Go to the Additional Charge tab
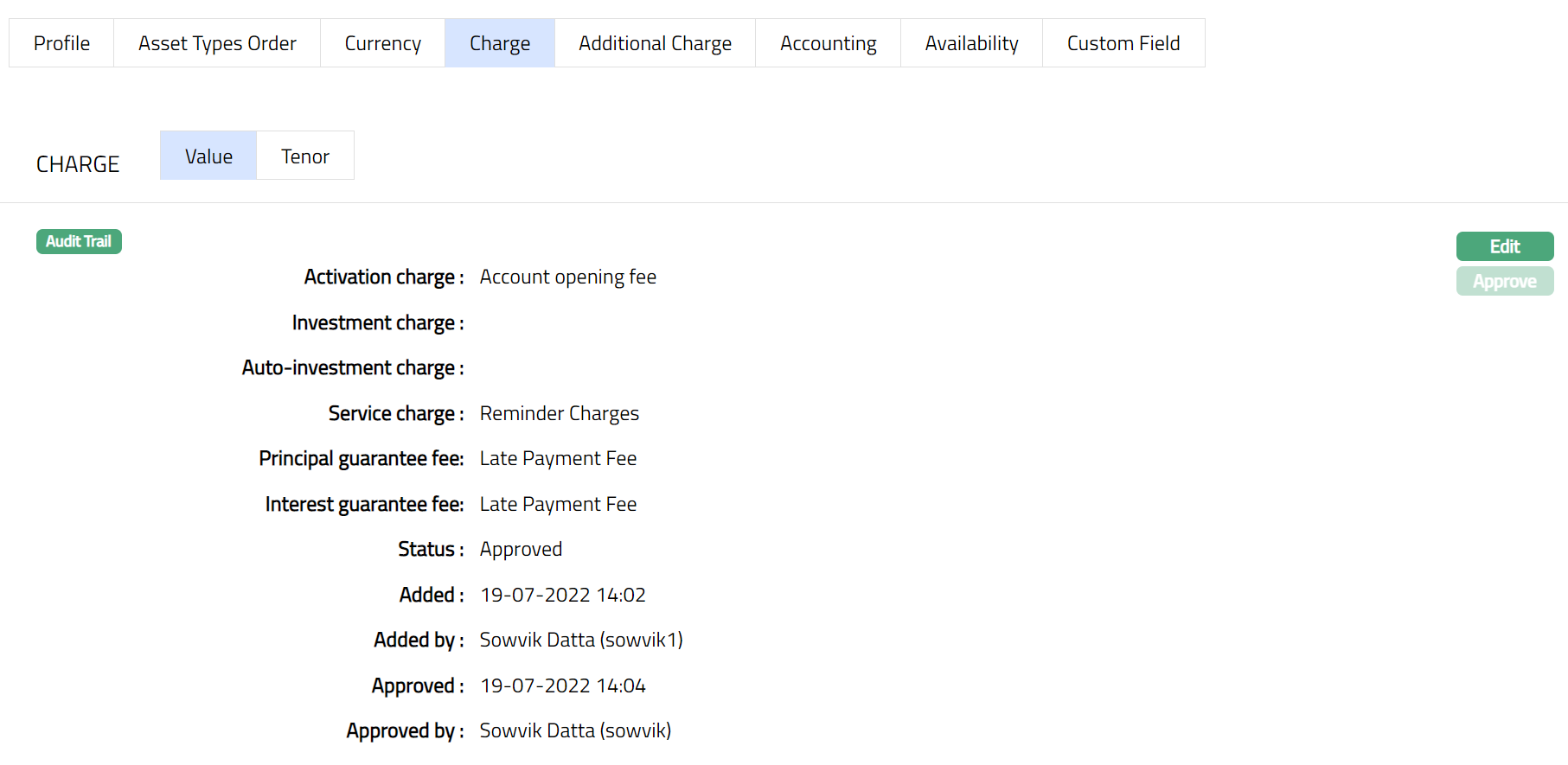The image size is (1568, 765). pos(655,43)
